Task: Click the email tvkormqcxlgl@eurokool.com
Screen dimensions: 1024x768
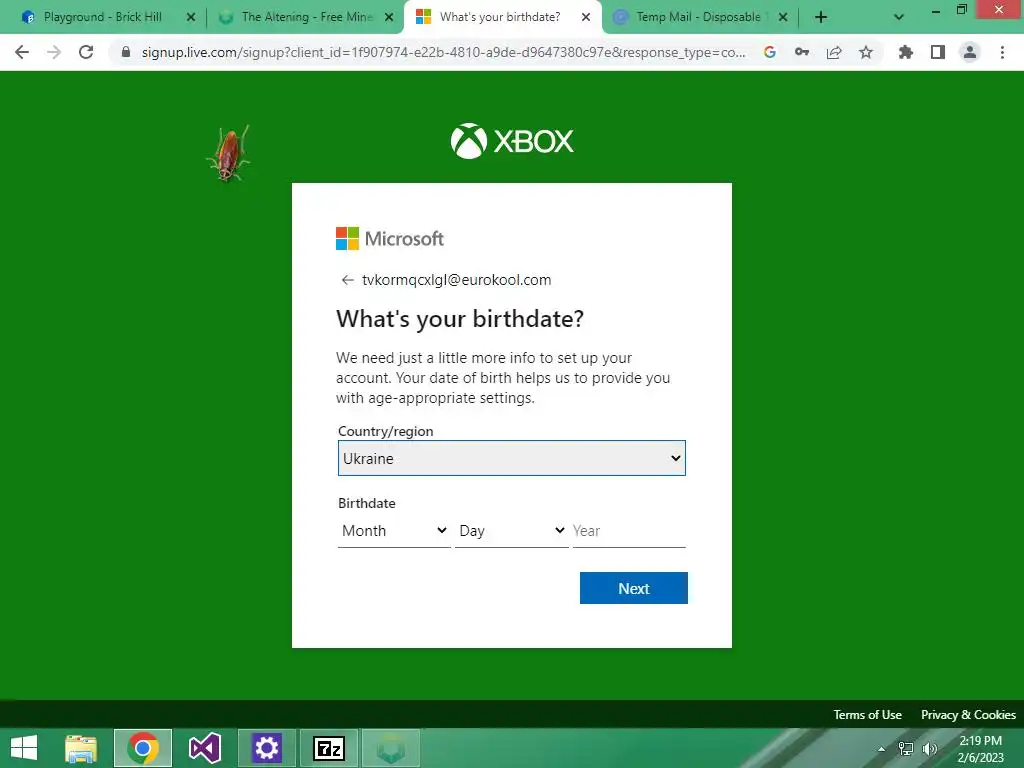Action: (456, 280)
